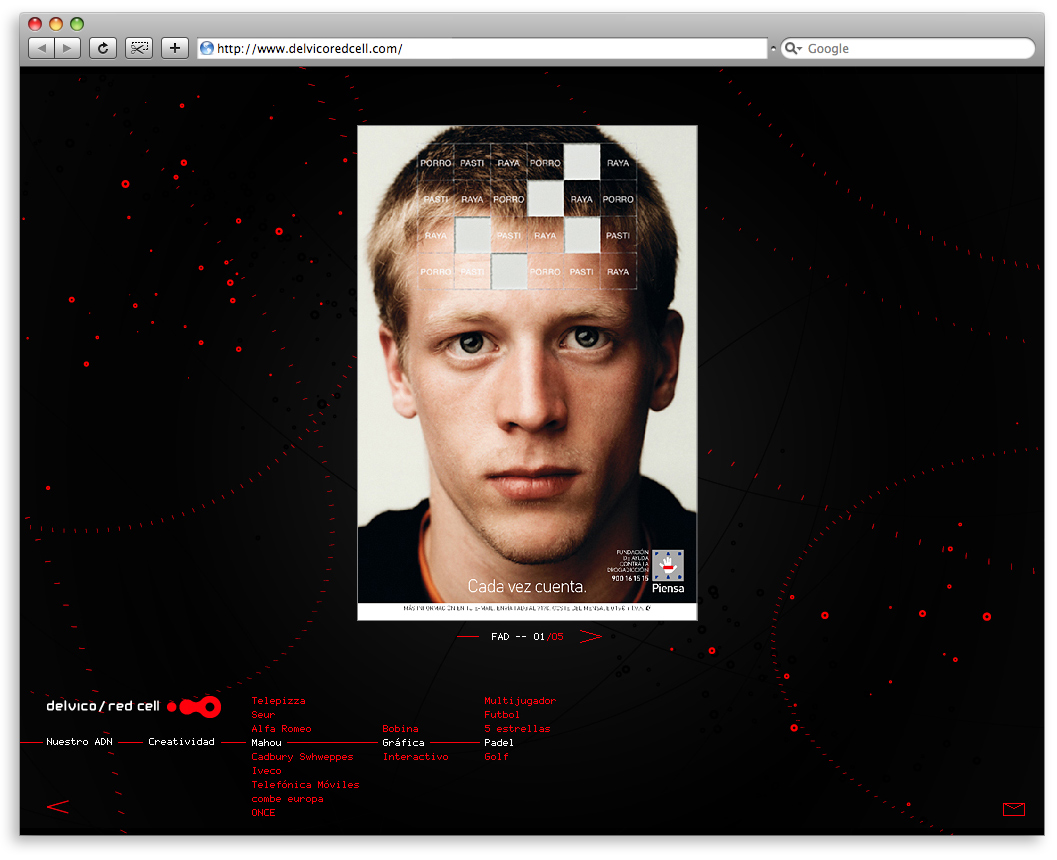The image size is (1057, 860).
Task: Reload the page with the refresh button
Action: pyautogui.click(x=102, y=48)
